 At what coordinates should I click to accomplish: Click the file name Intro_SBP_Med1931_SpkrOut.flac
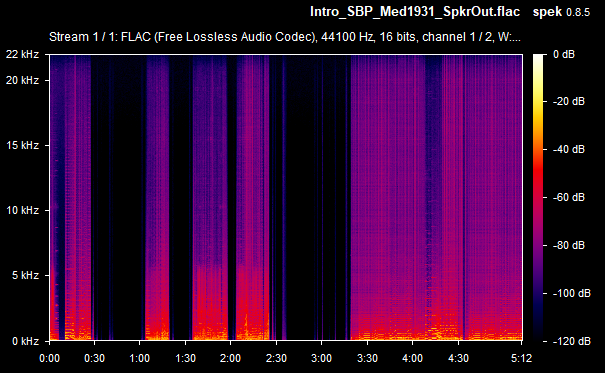415,12
